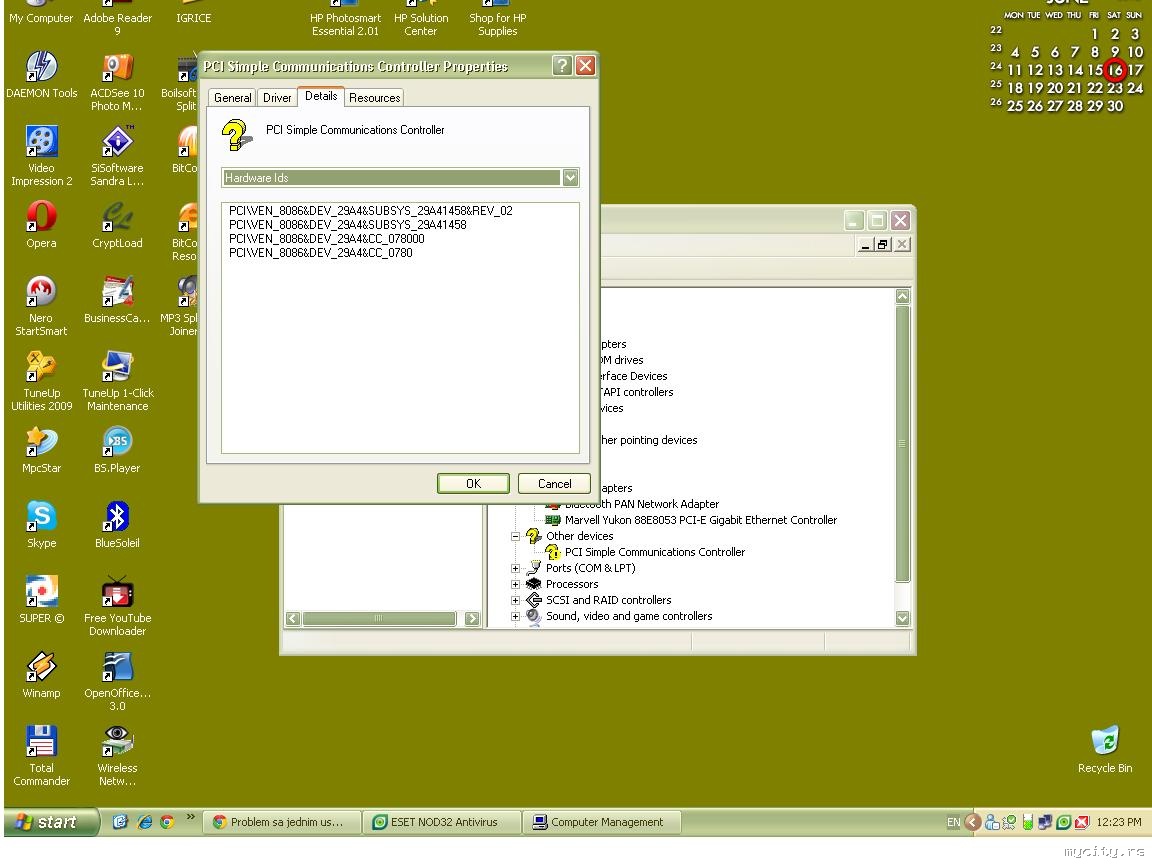Expand Ports (COM & LPT) node
Viewport: 1152px width, 864px height.
coord(515,569)
